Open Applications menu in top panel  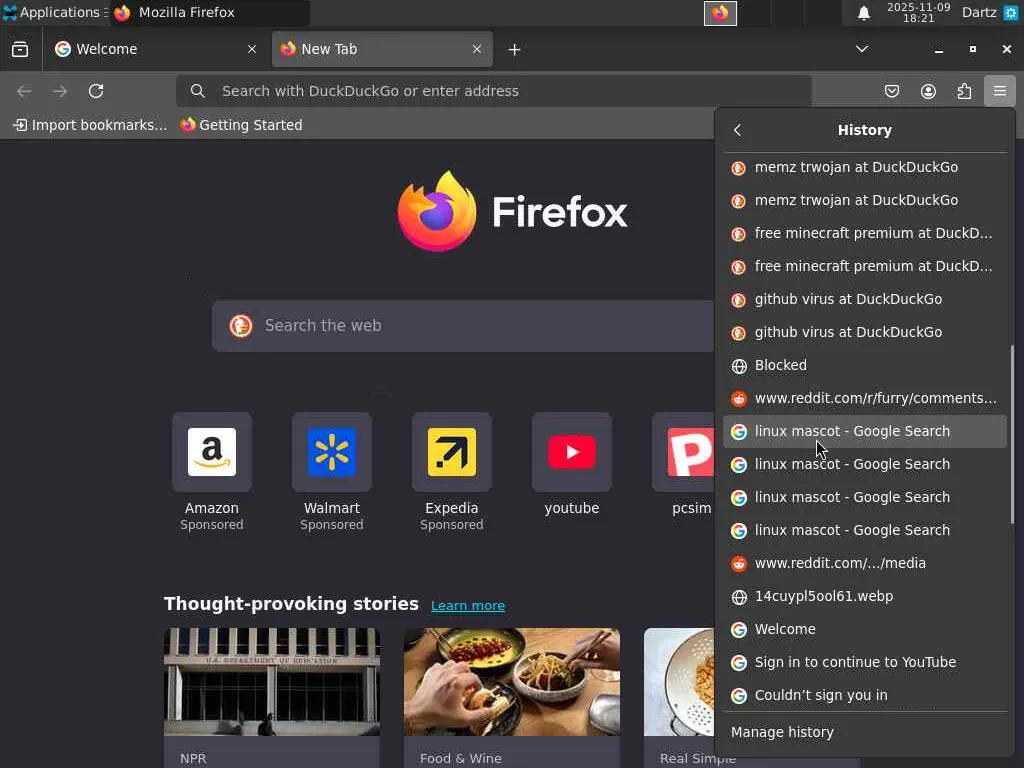click(x=54, y=12)
